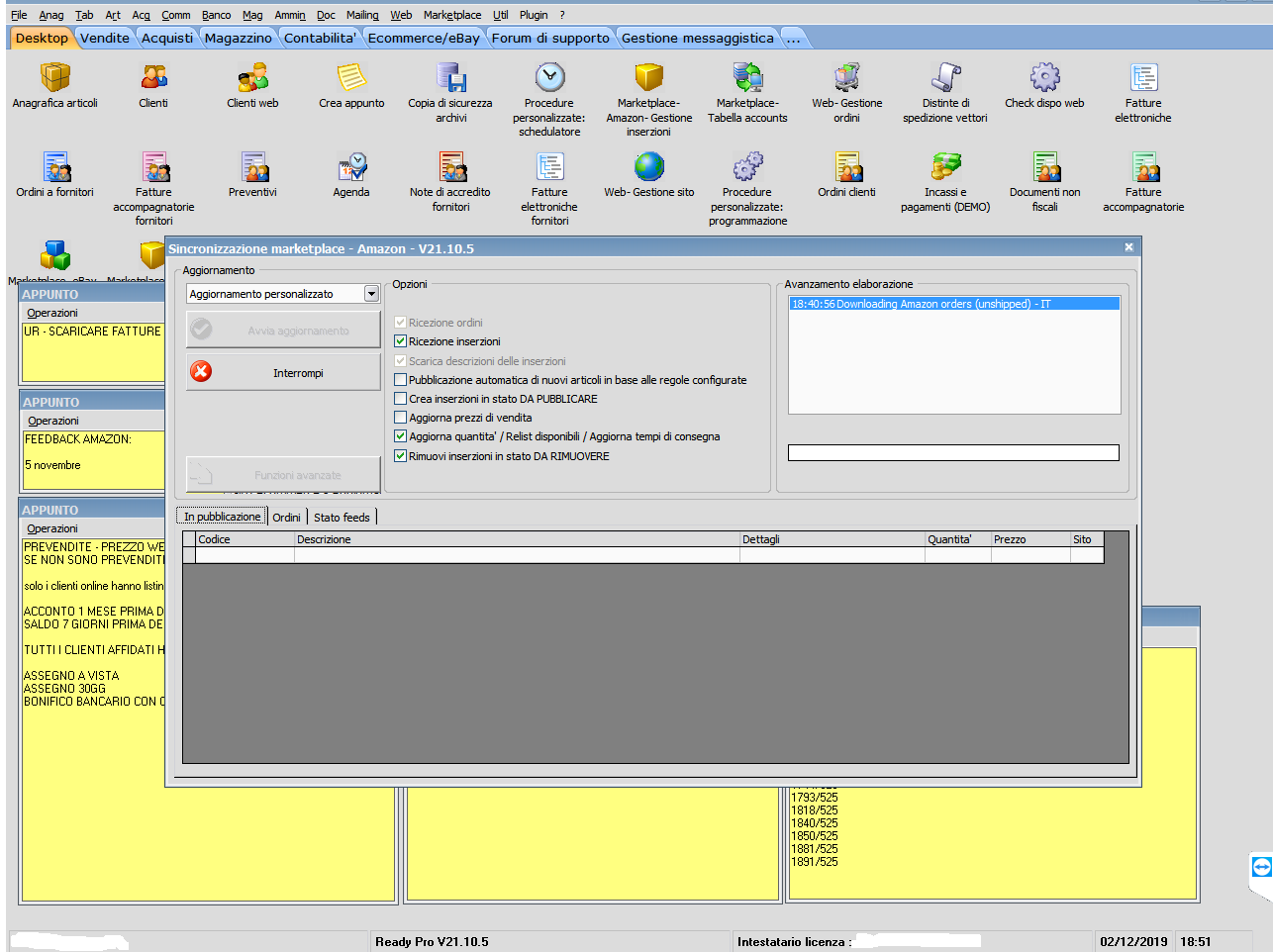Open Aggiornamento personalizzato dropdown
Screen dimensions: 1273x952
click(x=371, y=294)
